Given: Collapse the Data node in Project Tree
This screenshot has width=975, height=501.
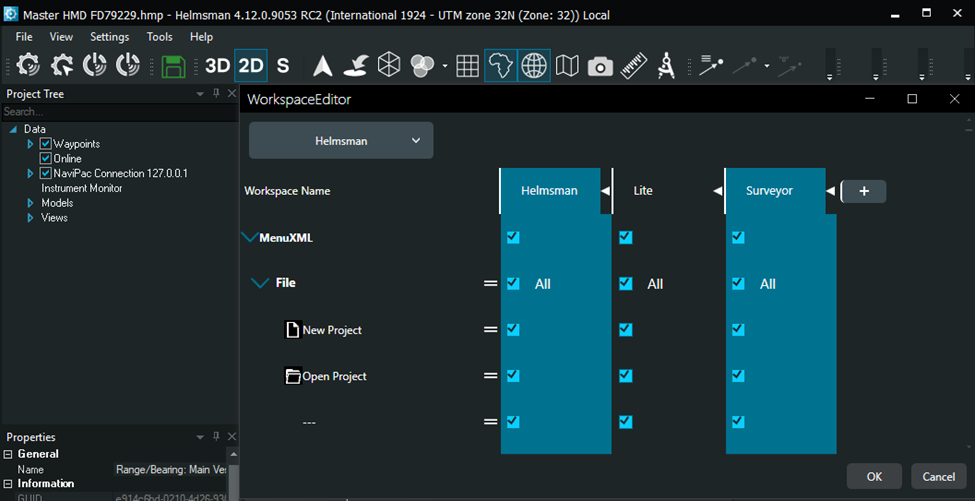Looking at the screenshot, I should pos(14,129).
